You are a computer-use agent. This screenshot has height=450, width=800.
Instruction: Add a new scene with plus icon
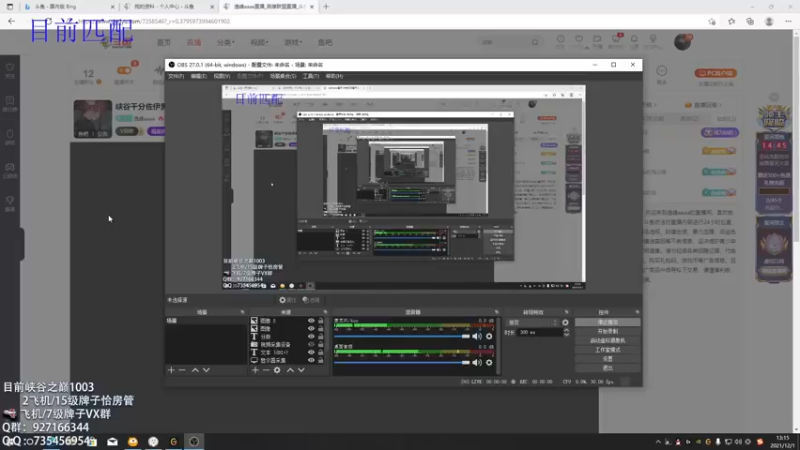(171, 370)
